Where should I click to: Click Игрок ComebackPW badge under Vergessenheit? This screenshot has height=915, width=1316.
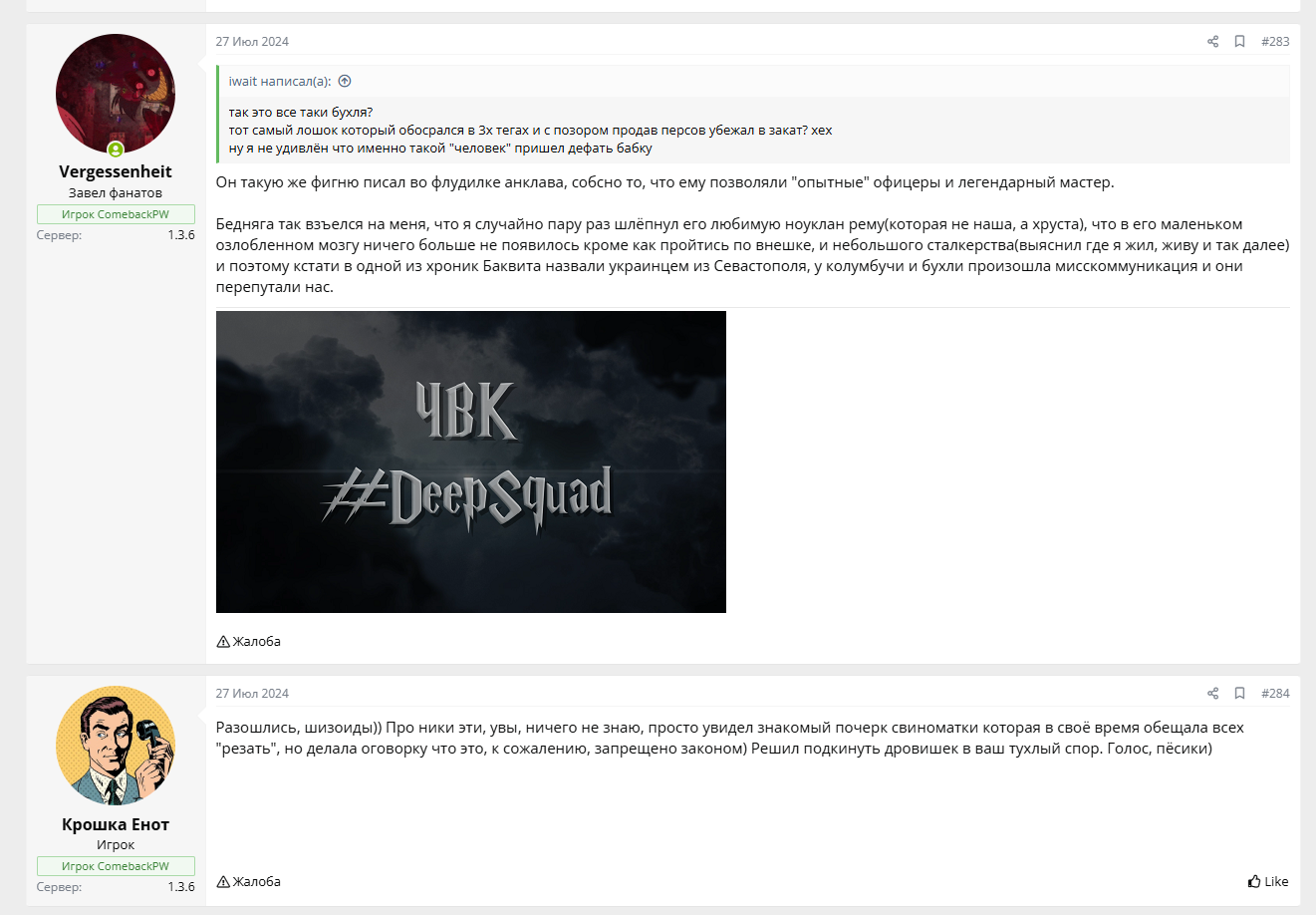click(x=116, y=214)
